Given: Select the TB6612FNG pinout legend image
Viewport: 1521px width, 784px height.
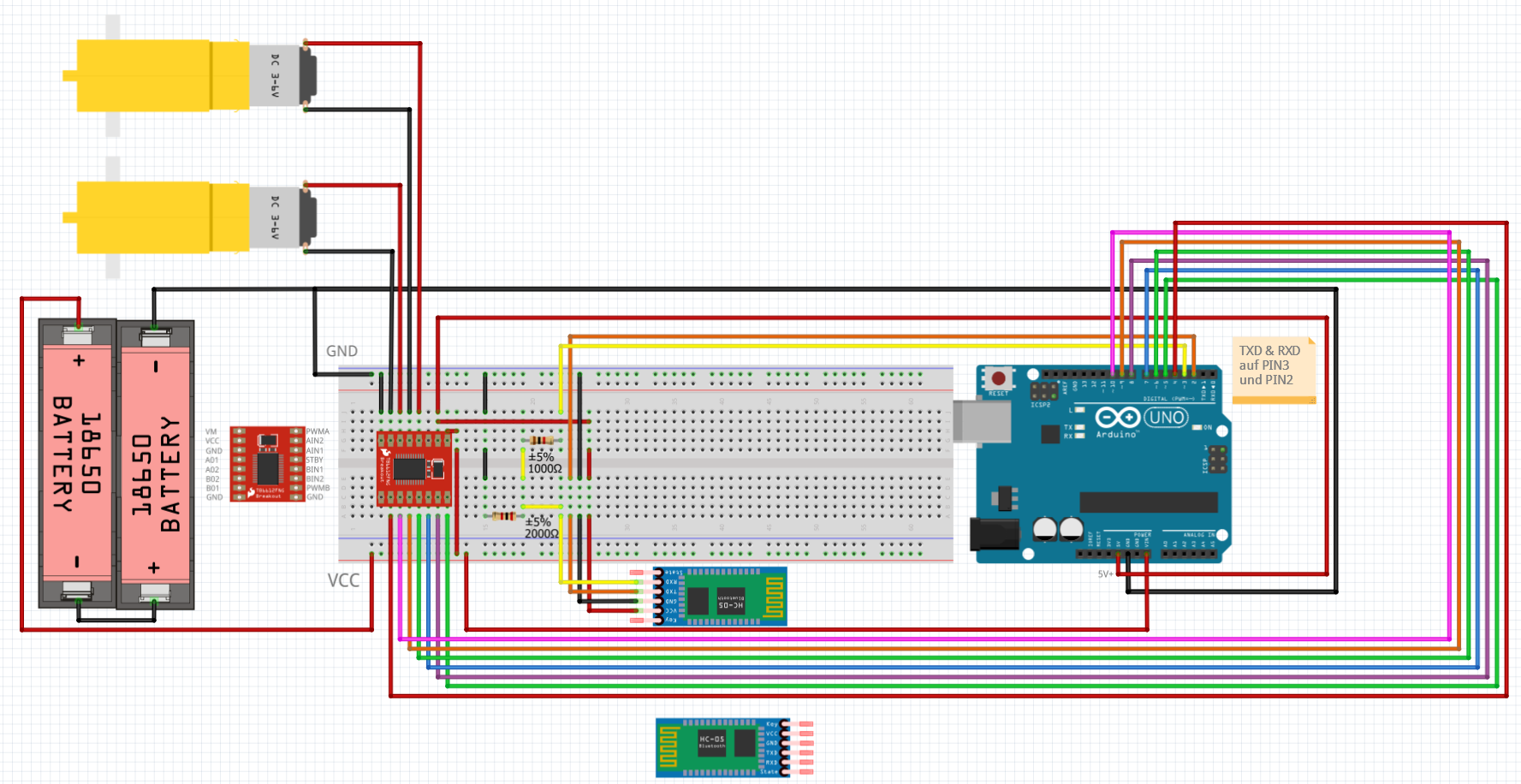Looking at the screenshot, I should click(x=267, y=465).
